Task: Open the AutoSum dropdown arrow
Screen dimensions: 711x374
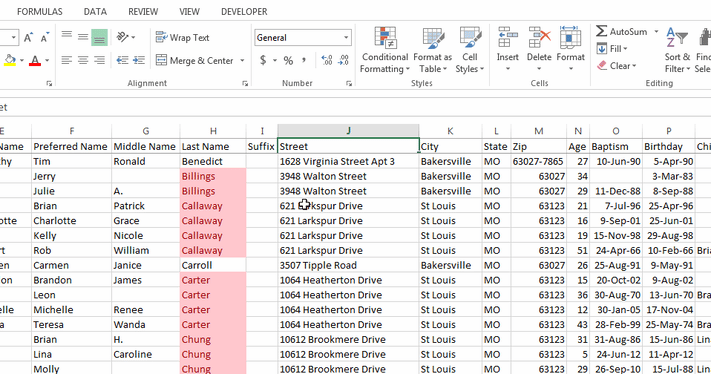Action: 656,31
